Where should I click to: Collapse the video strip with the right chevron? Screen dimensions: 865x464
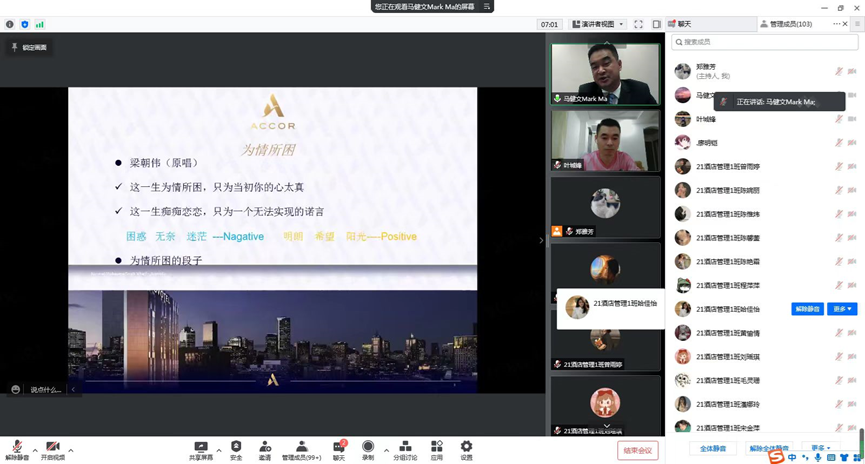541,240
